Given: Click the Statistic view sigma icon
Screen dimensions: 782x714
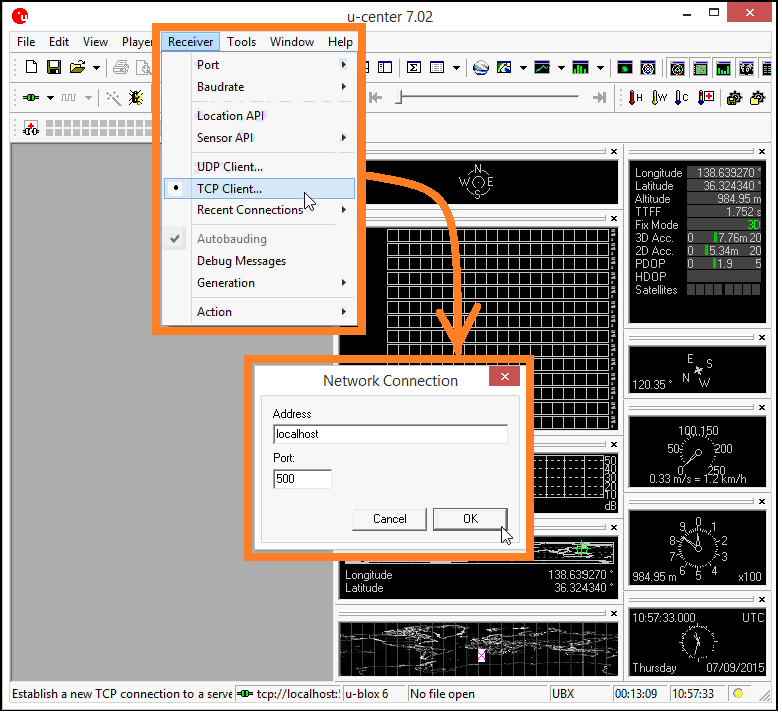Looking at the screenshot, I should click(413, 68).
